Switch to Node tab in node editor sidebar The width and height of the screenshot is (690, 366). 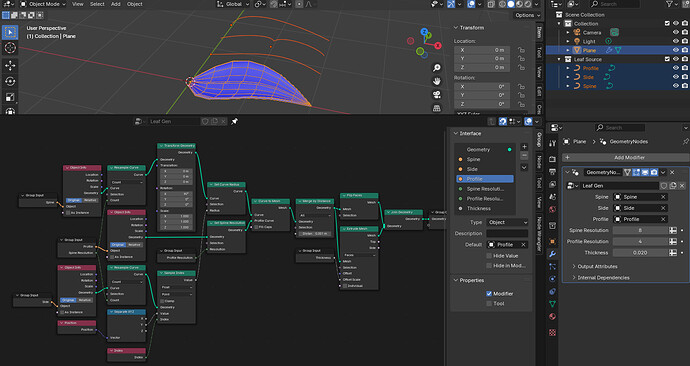[539, 162]
